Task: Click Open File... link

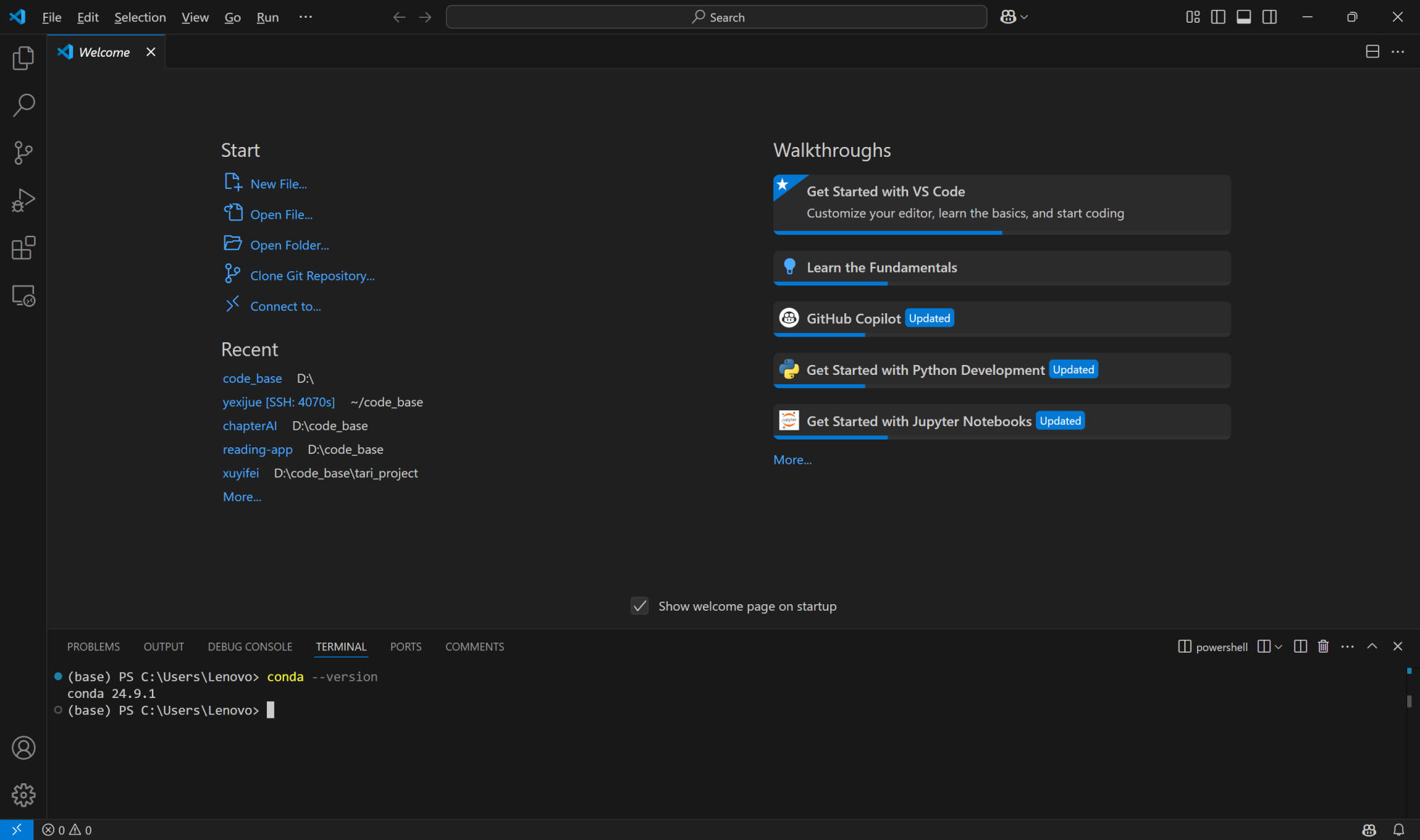Action: coord(281,214)
